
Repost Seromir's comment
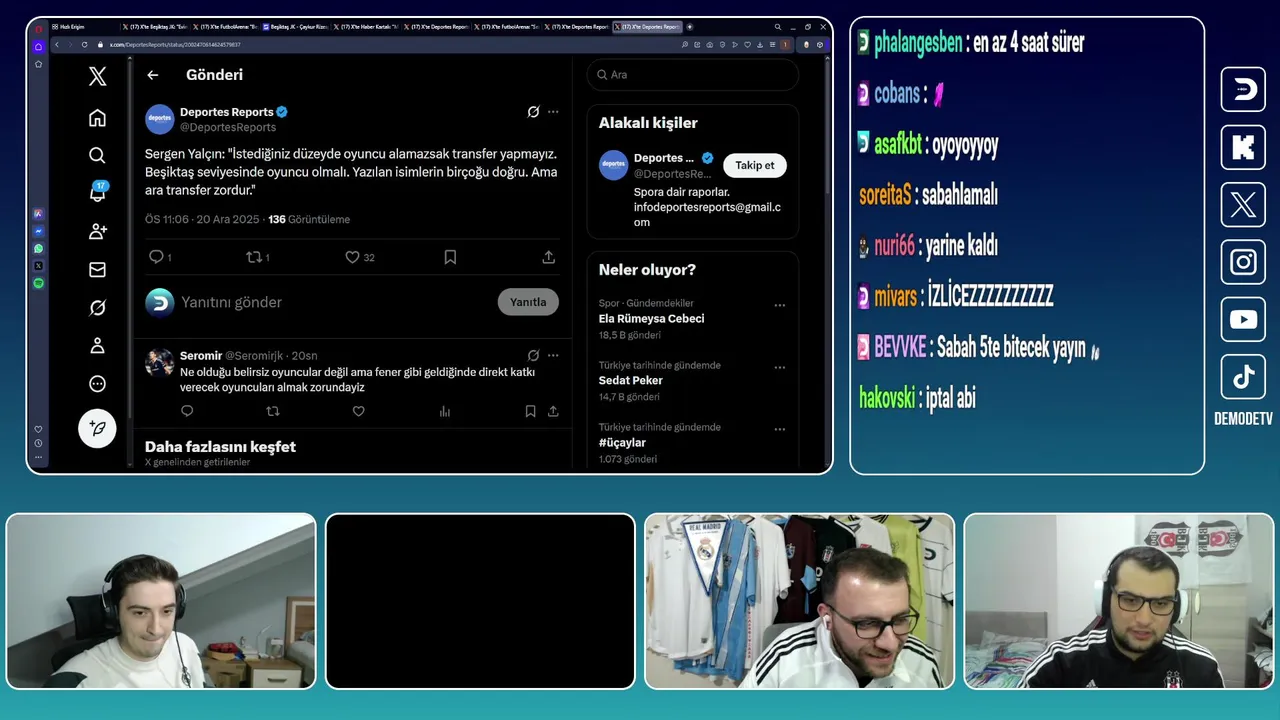[273, 411]
